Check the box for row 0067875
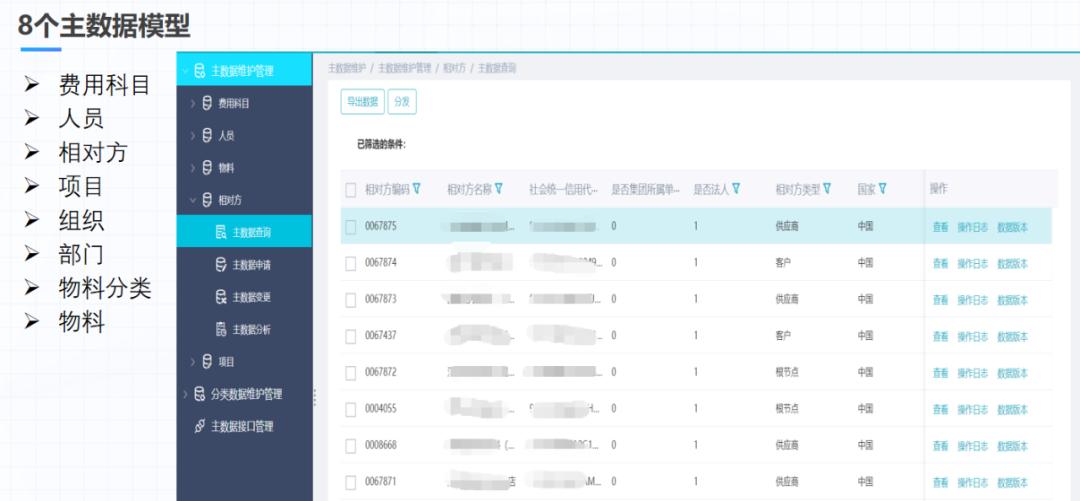The image size is (1080, 501). 350,227
